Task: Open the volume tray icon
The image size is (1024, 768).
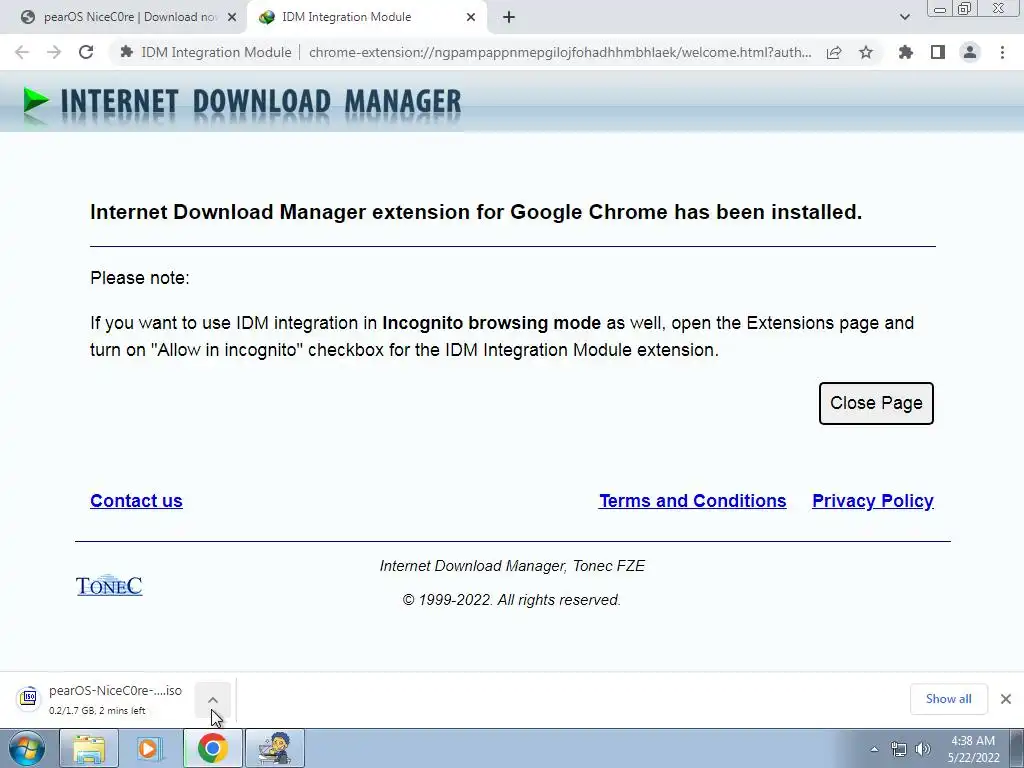Action: coord(923,749)
